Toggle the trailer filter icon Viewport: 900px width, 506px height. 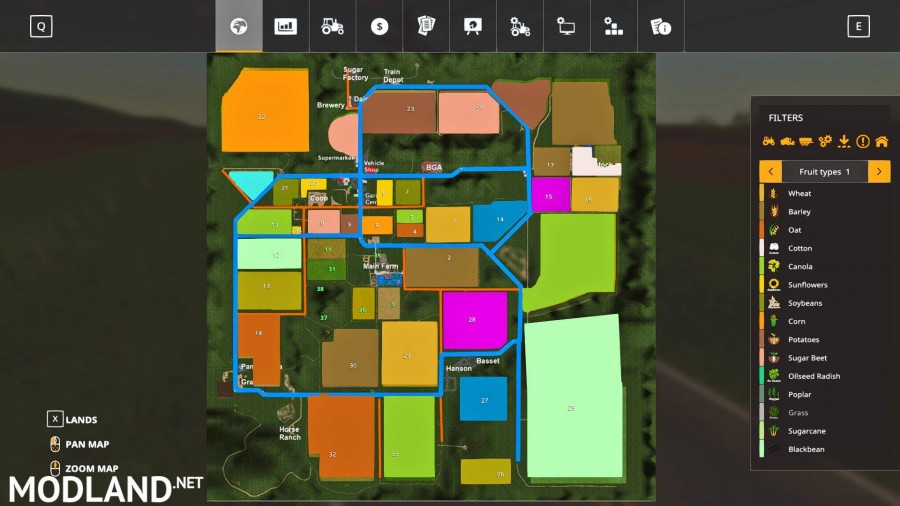point(806,141)
